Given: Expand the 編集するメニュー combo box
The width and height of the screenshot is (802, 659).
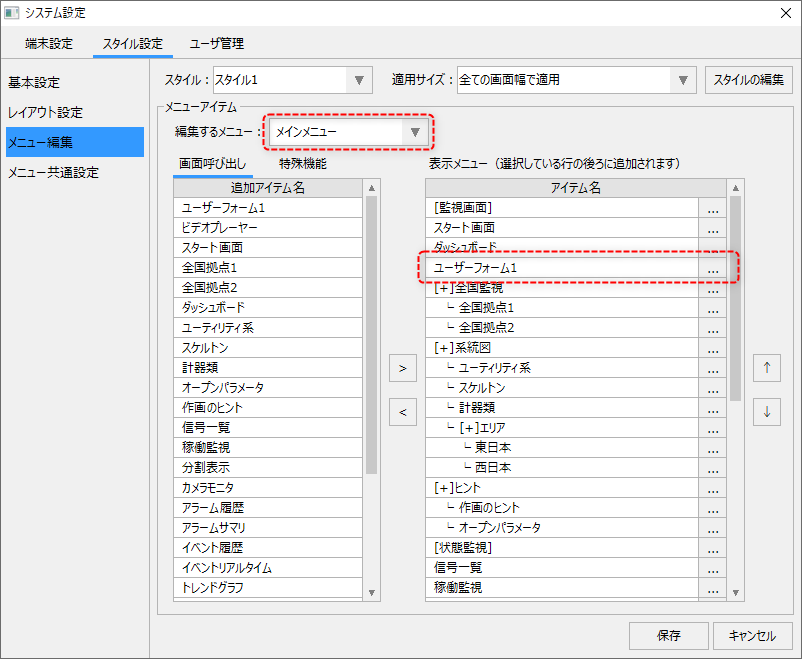Looking at the screenshot, I should (416, 131).
